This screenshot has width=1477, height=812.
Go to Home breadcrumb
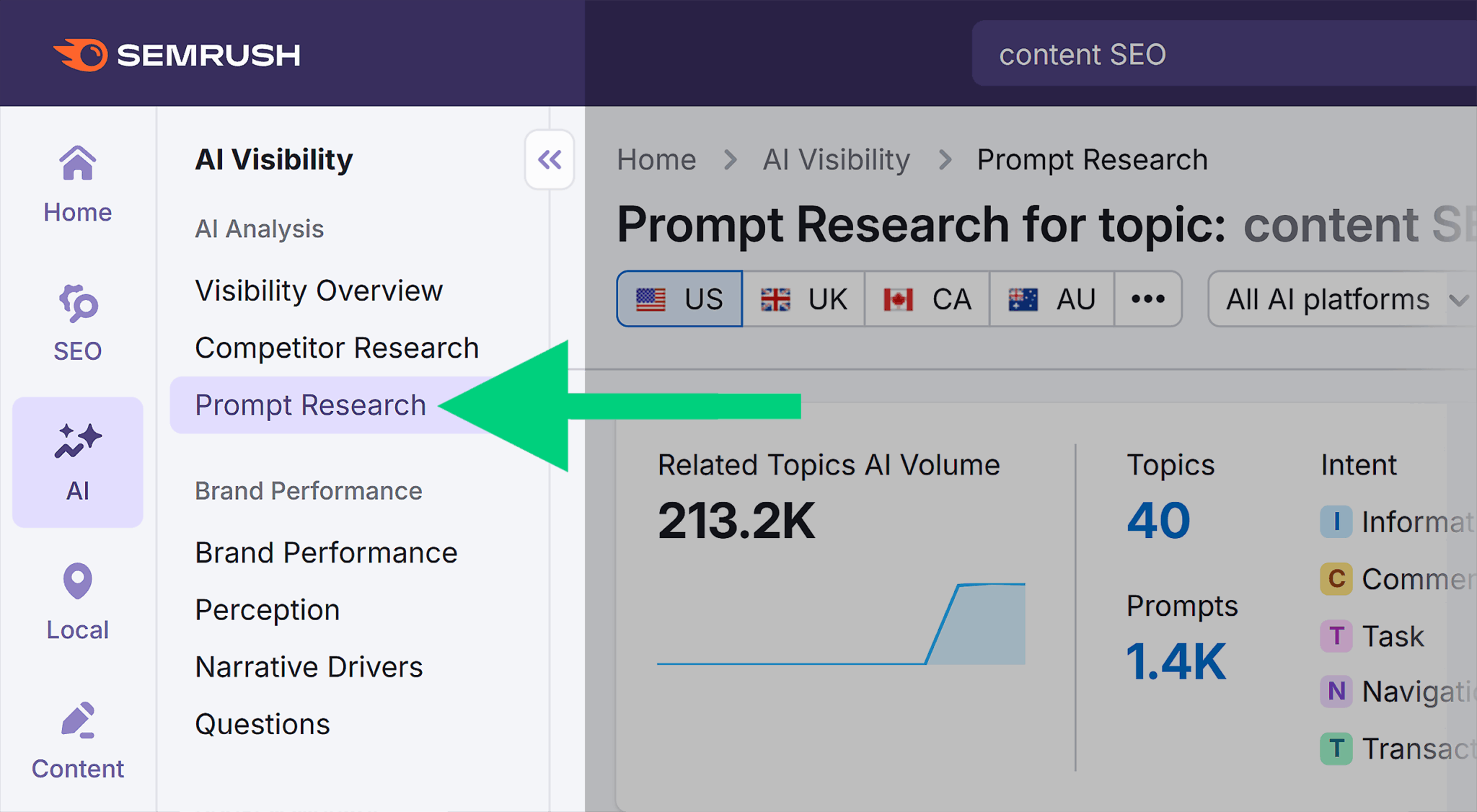pyautogui.click(x=656, y=159)
